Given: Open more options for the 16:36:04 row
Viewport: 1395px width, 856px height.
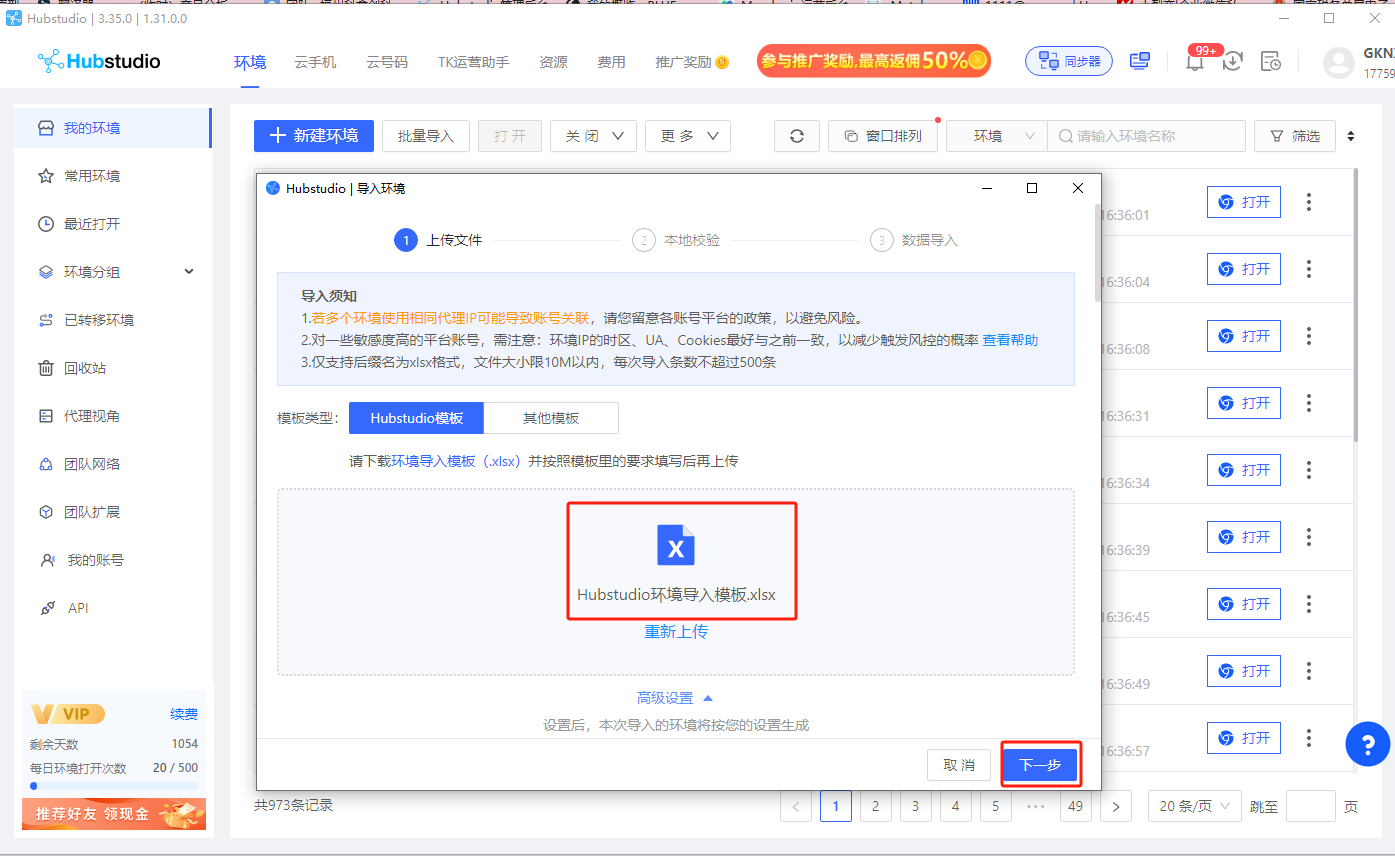Looking at the screenshot, I should [x=1308, y=269].
